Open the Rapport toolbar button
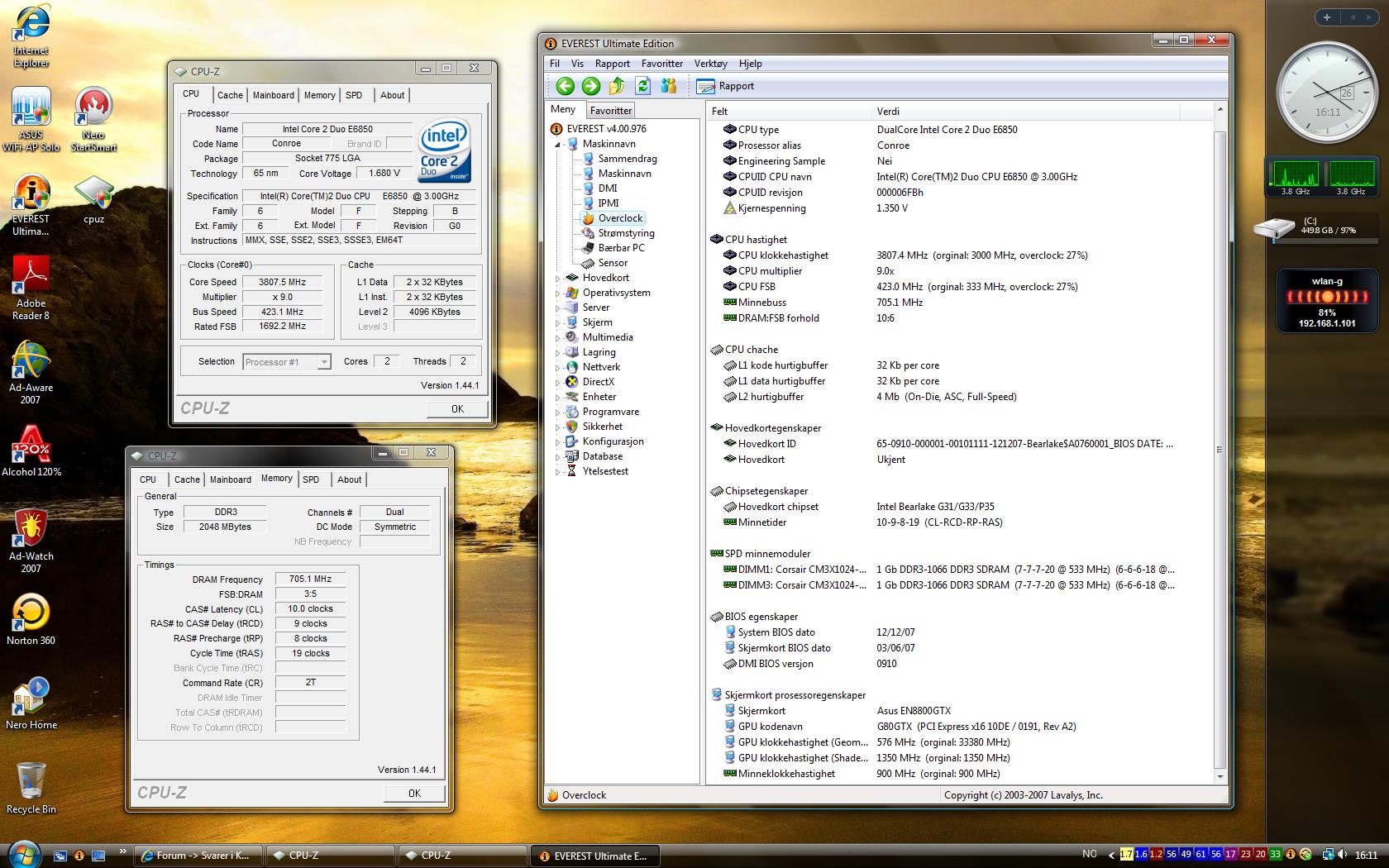Image resolution: width=1389 pixels, height=868 pixels. (x=725, y=86)
